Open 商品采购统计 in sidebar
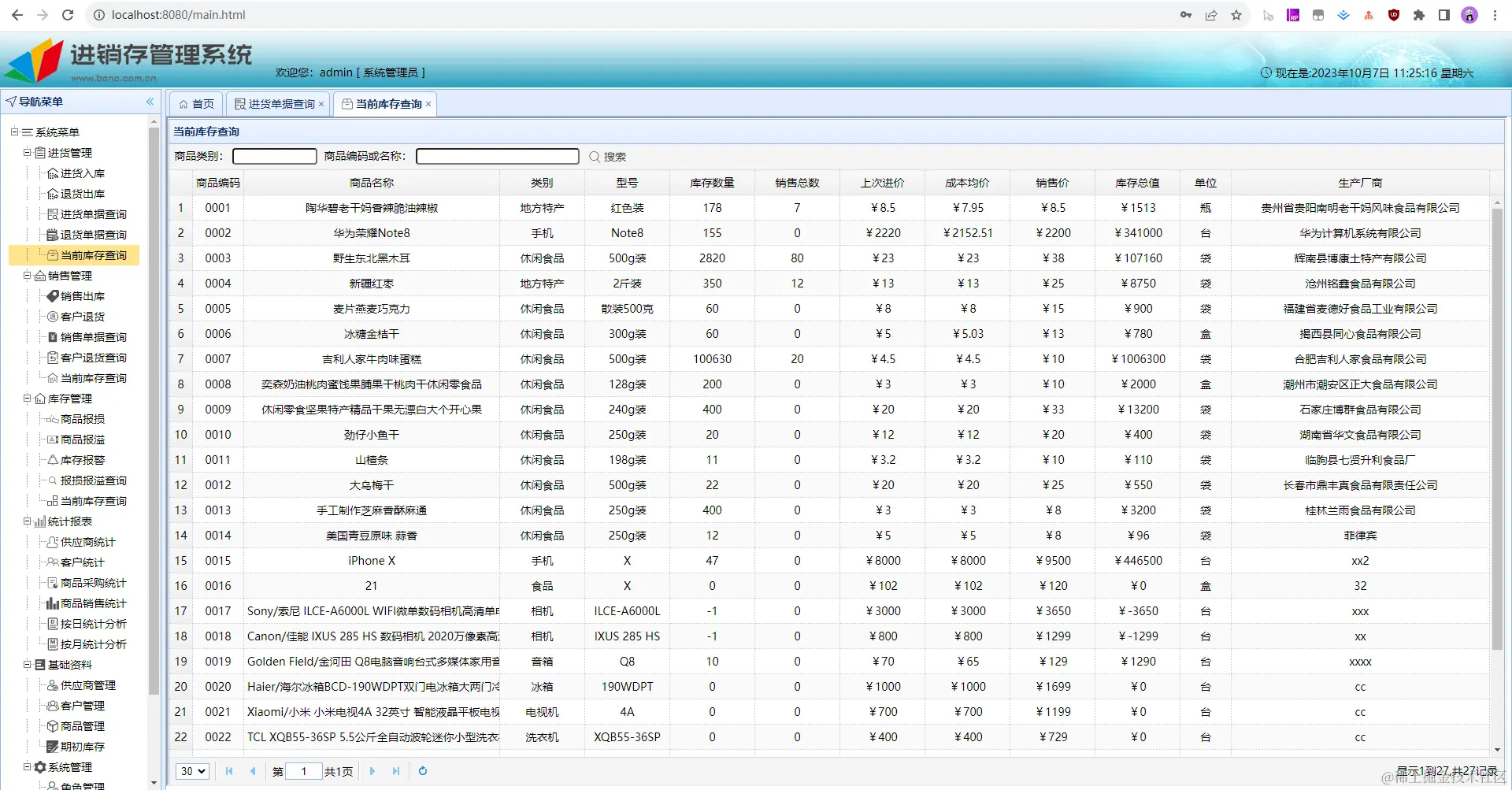This screenshot has width=1512, height=790. (x=94, y=583)
